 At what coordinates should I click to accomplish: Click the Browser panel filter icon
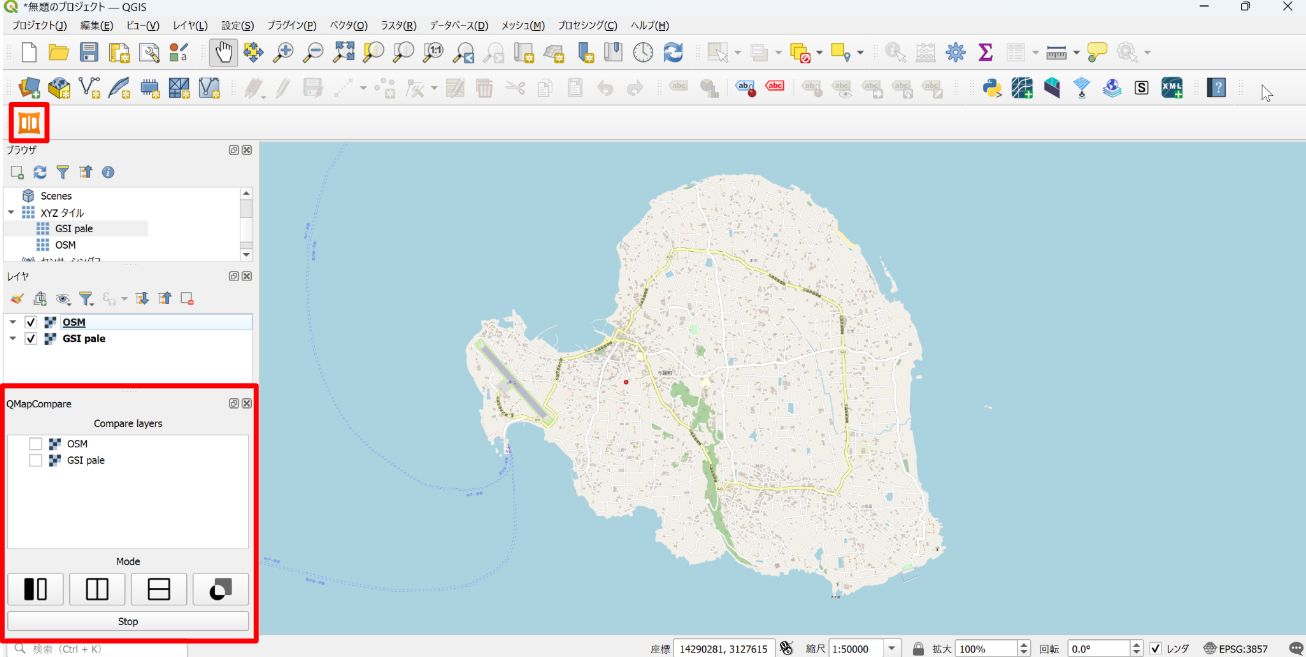pyautogui.click(x=63, y=172)
